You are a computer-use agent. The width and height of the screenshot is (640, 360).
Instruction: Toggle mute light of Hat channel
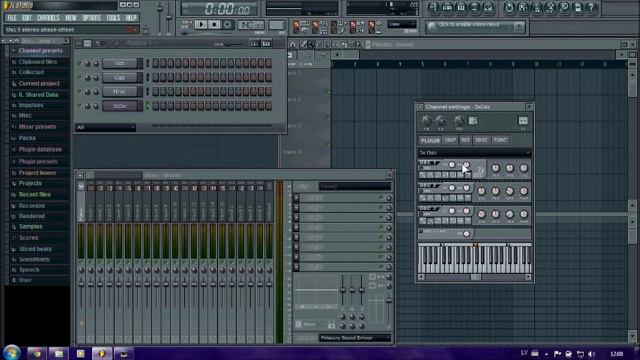[79, 92]
